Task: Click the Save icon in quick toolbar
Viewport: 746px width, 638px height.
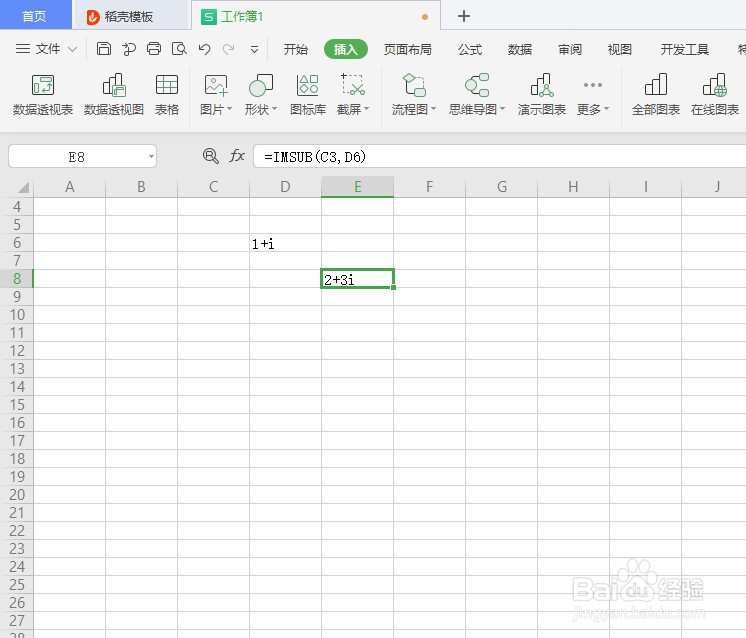Action: (x=104, y=49)
